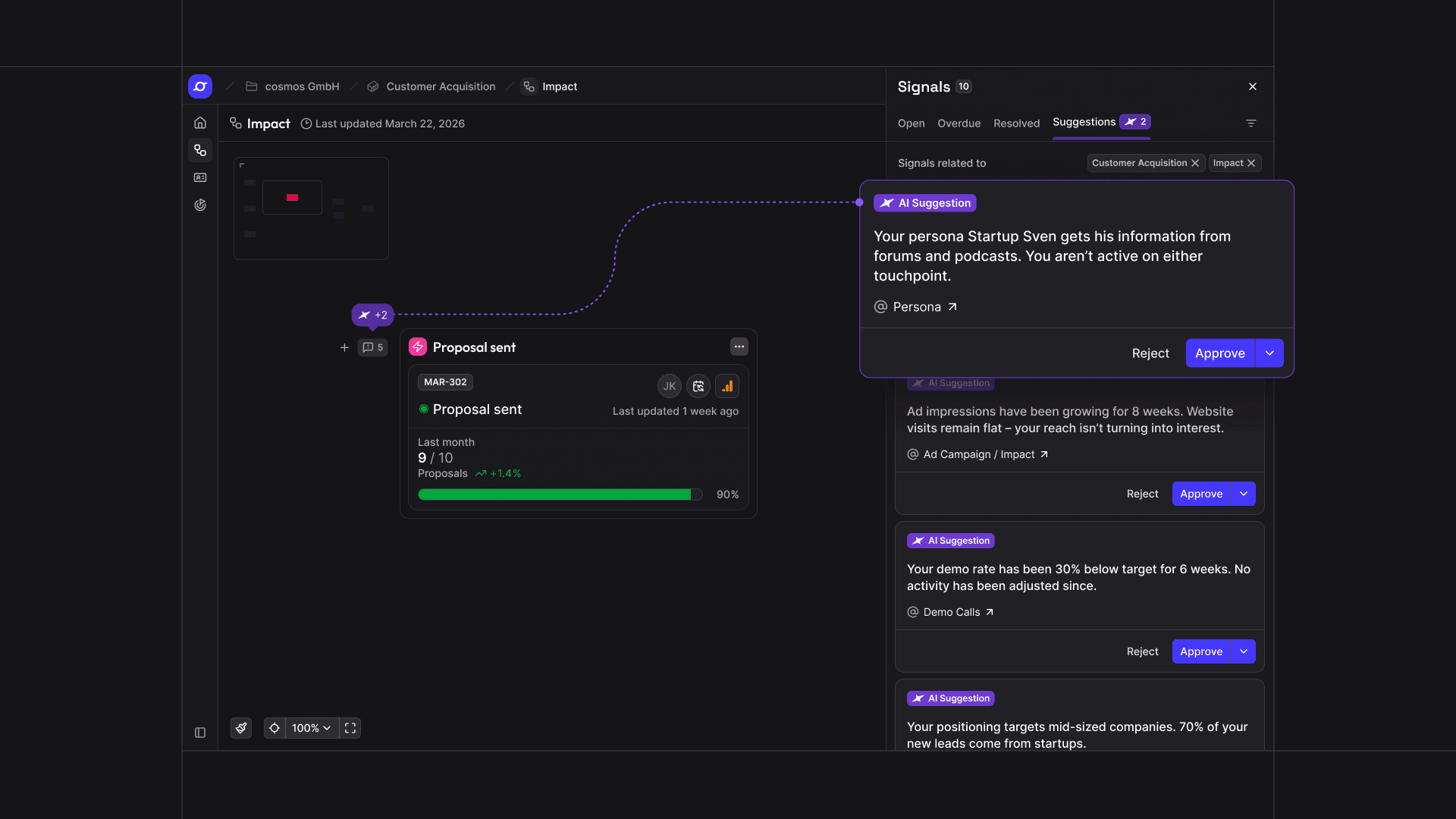The width and height of the screenshot is (1456, 819).
Task: Expand Approve options for Ad Campaign suggestion
Action: pyautogui.click(x=1244, y=494)
